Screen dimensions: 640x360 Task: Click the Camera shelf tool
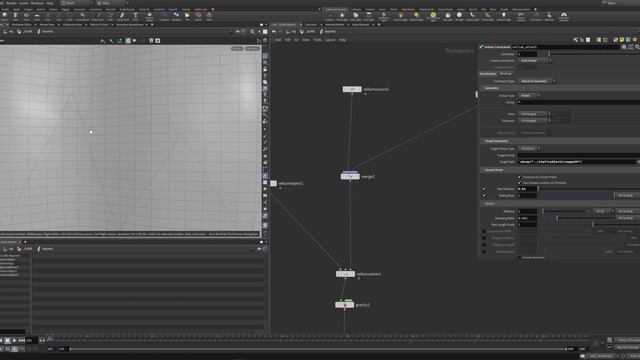click(329, 16)
